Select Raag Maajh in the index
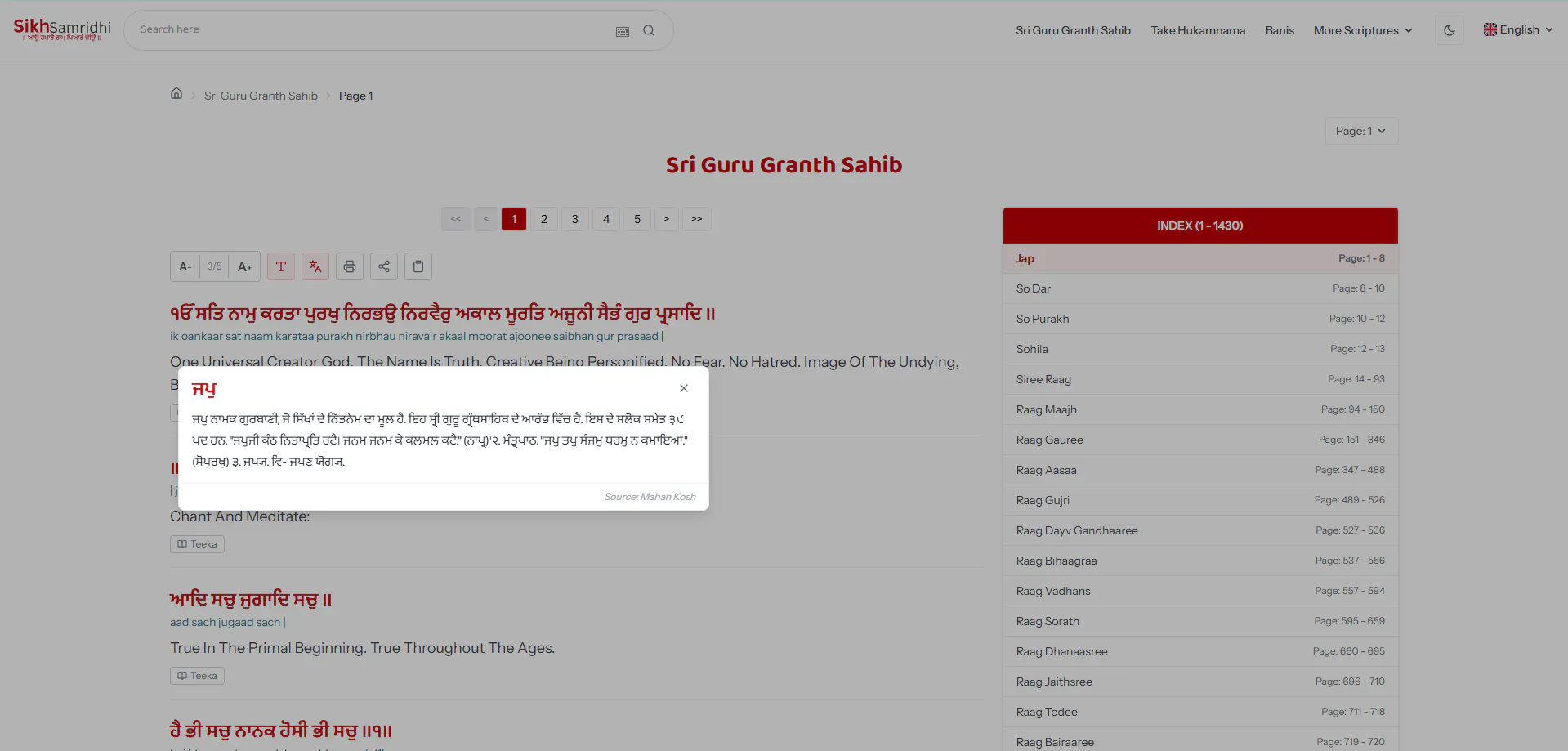 pos(1200,409)
